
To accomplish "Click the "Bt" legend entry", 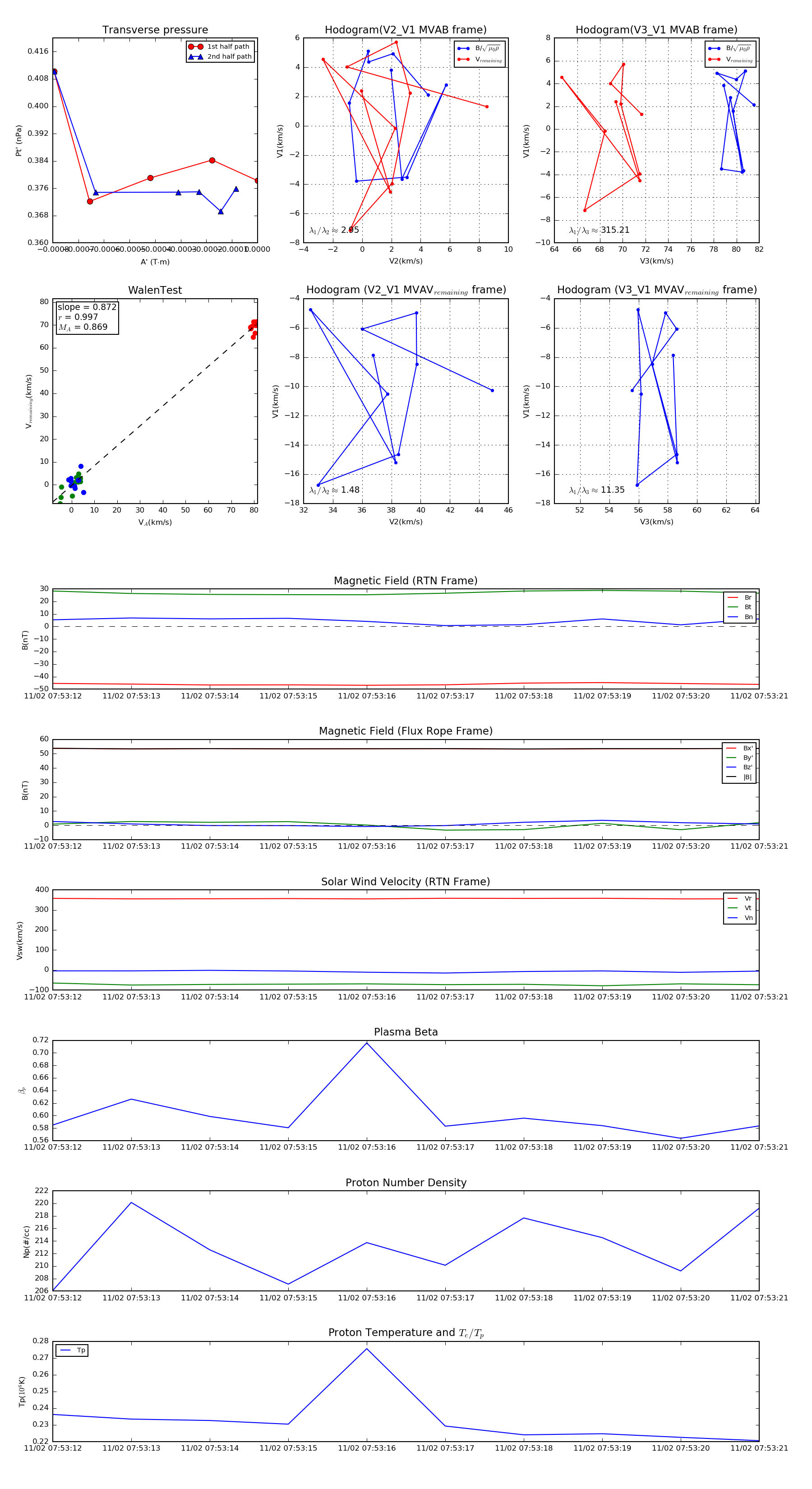I will tap(740, 607).
